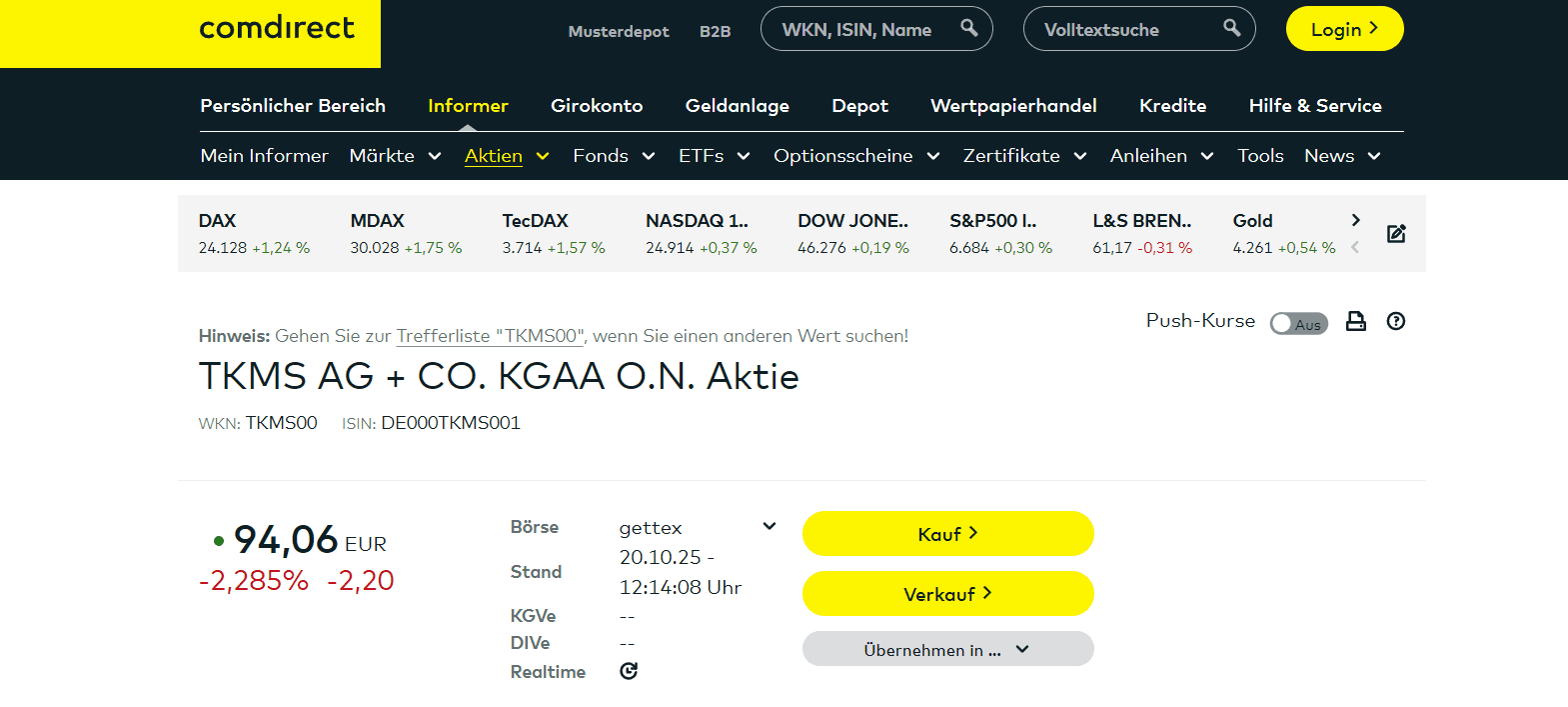Screen dimensions: 1568x707
Task: Click the comdirect logo
Action: coord(277,29)
